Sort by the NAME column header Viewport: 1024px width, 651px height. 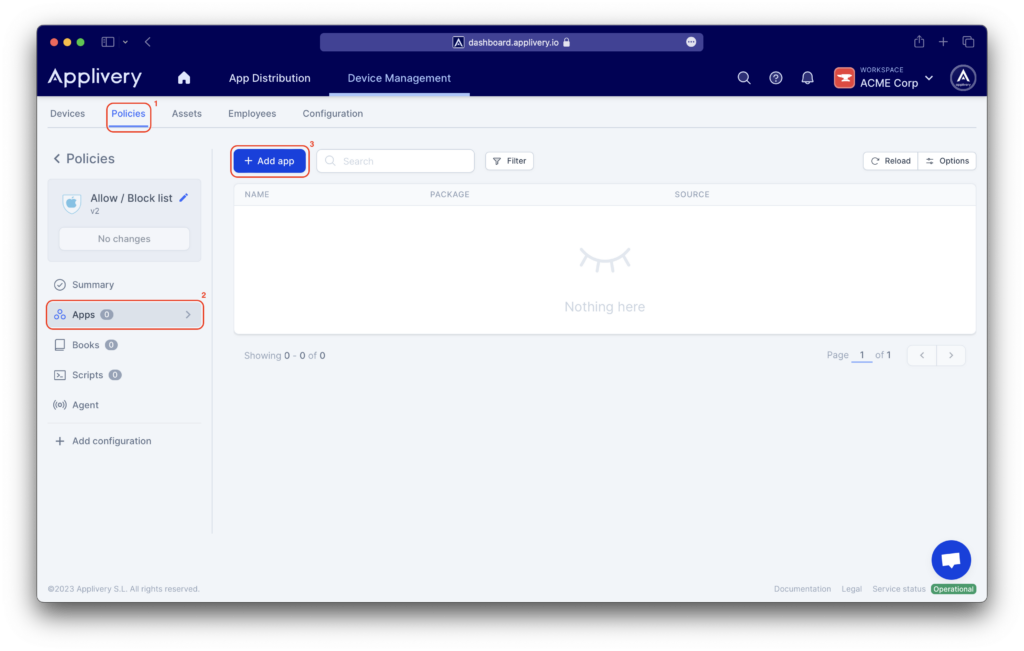point(257,195)
